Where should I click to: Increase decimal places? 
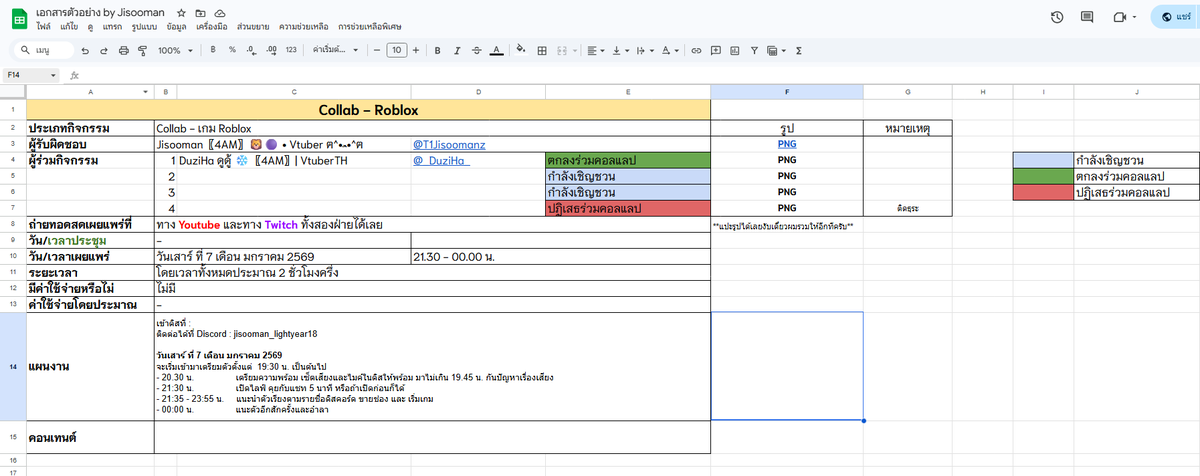pos(271,50)
